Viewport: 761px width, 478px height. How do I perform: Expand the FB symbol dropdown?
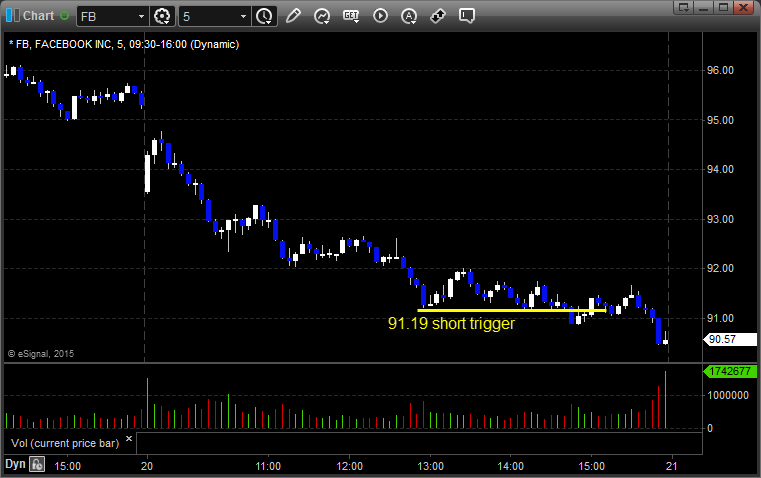coord(141,16)
